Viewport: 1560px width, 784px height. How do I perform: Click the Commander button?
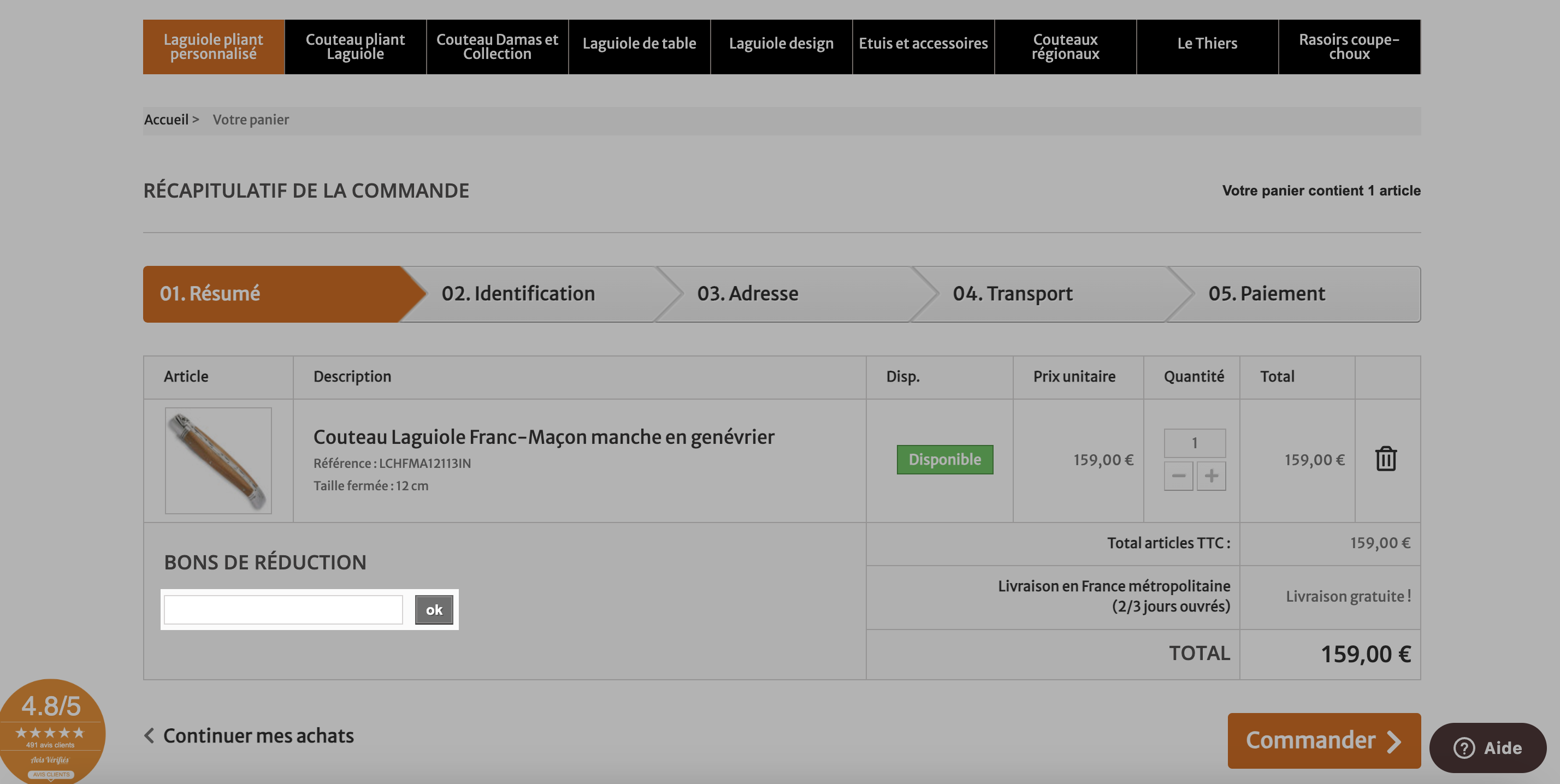point(1324,740)
